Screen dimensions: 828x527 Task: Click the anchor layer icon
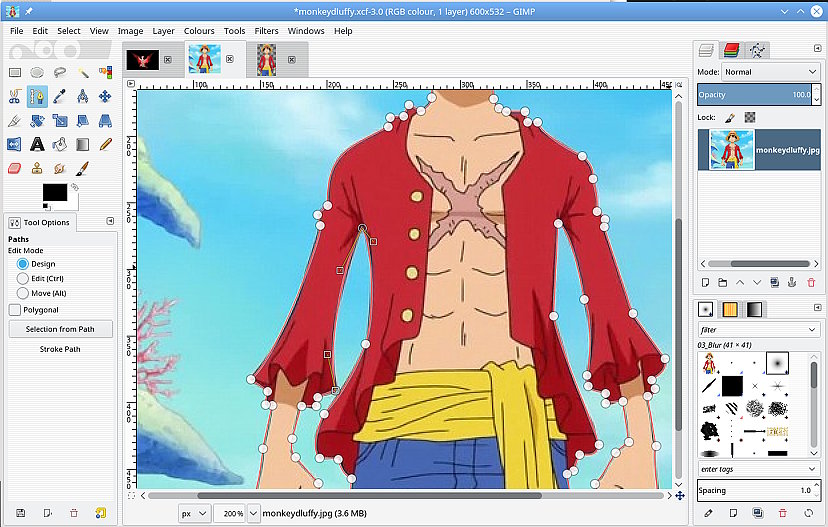(x=792, y=283)
